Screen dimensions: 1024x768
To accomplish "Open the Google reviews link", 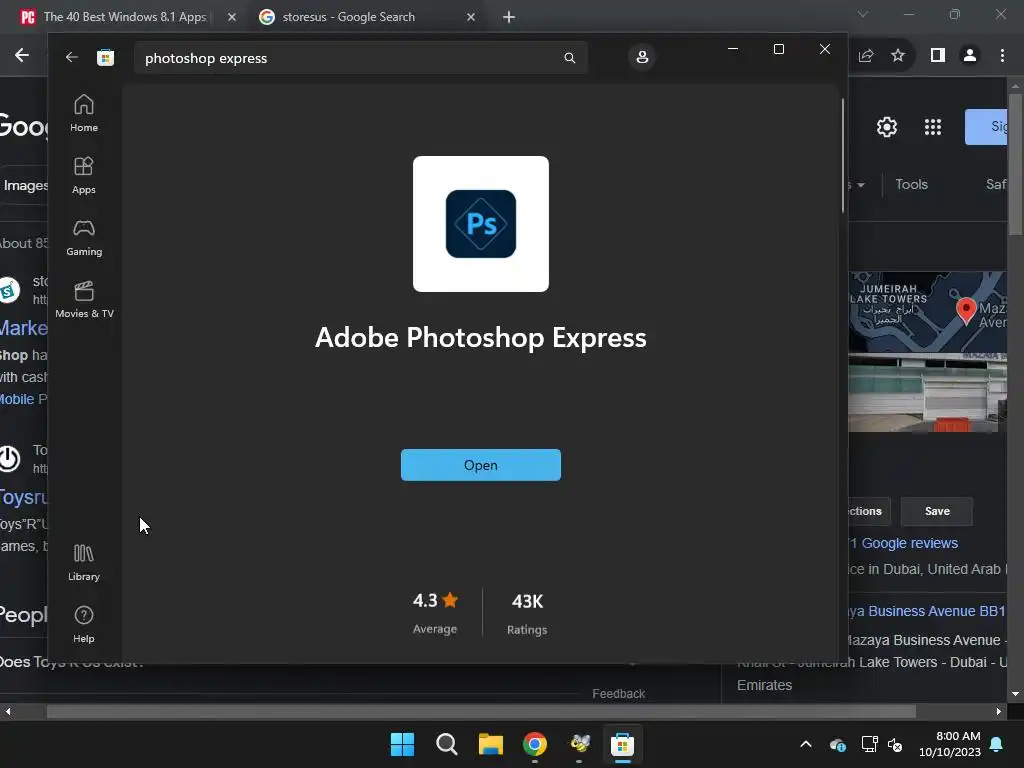I will pos(904,543).
